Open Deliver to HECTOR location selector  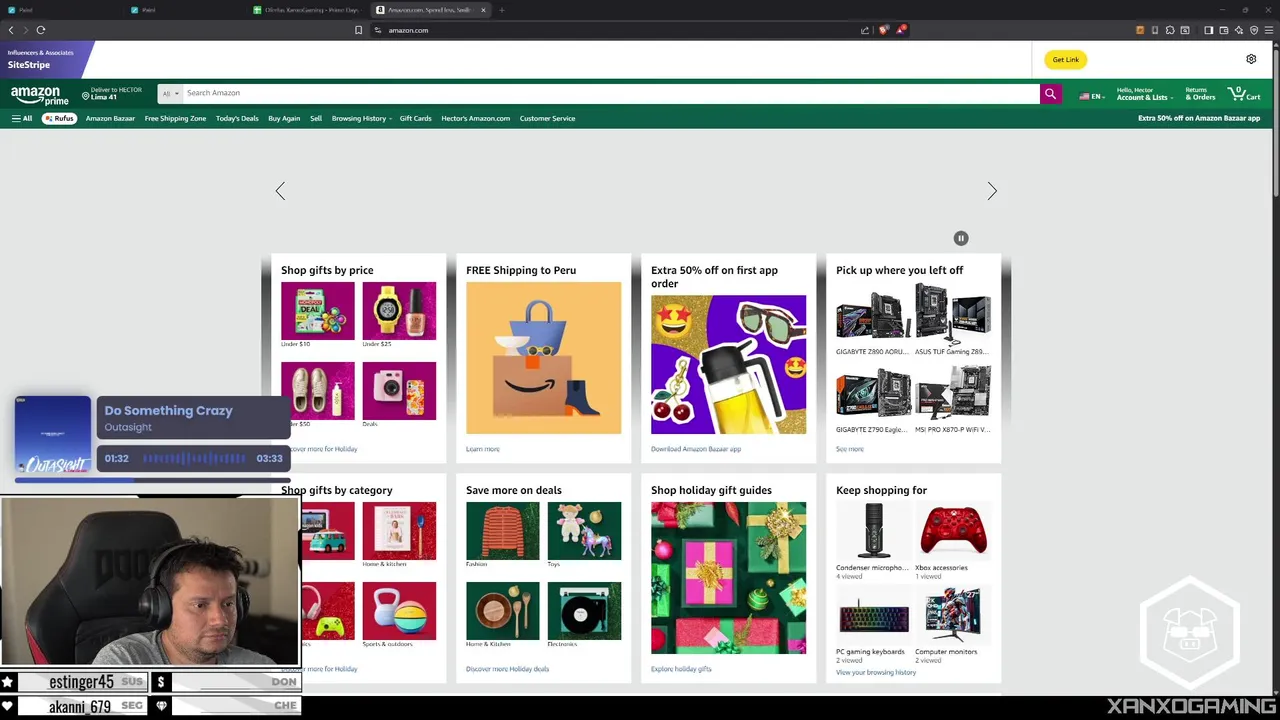point(112,94)
